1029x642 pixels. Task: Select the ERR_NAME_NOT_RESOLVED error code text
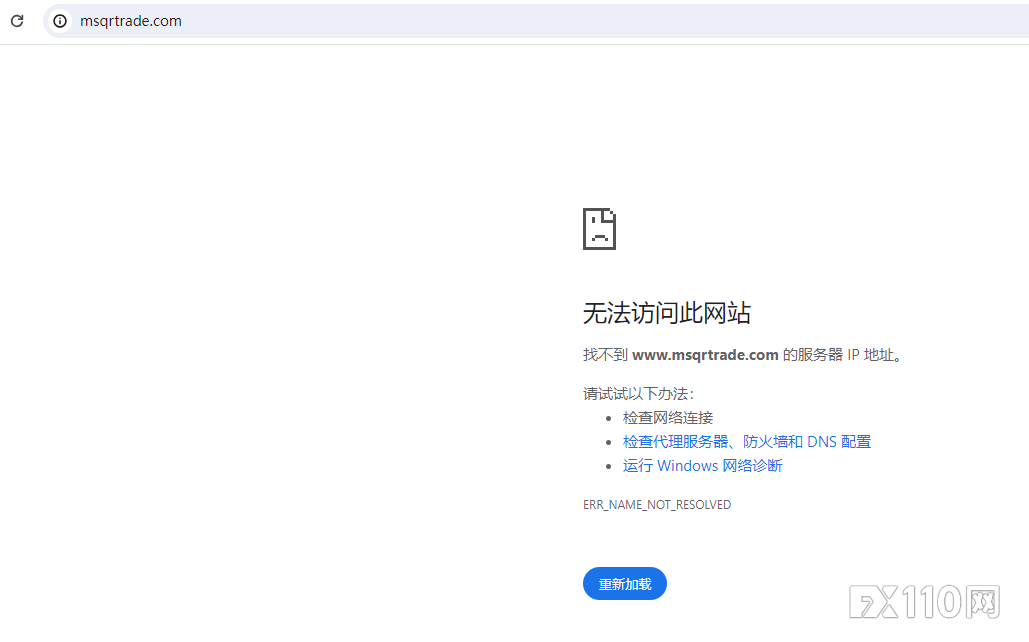657,505
